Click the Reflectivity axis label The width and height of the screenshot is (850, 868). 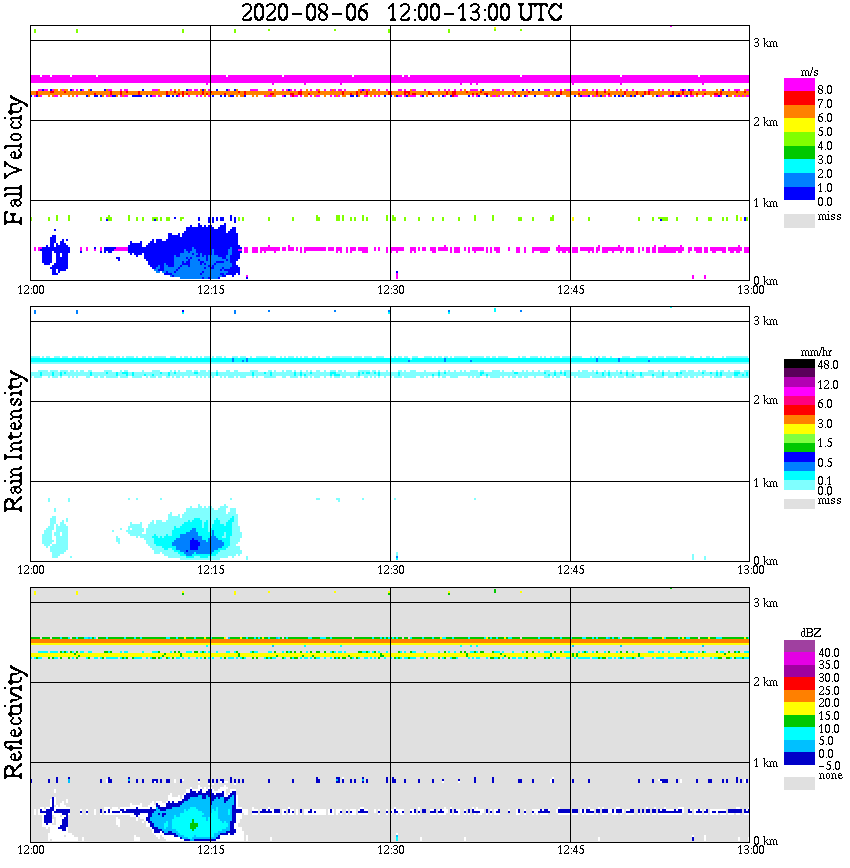coord(14,722)
